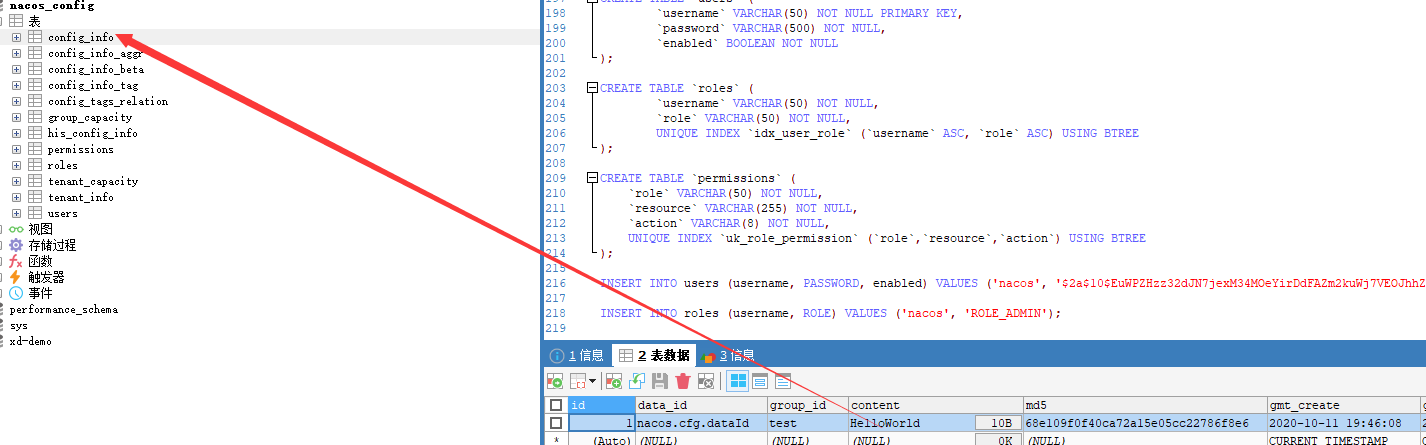The height and width of the screenshot is (445, 1426).
Task: Select the tenant_capacity table label
Action: pyautogui.click(x=93, y=181)
